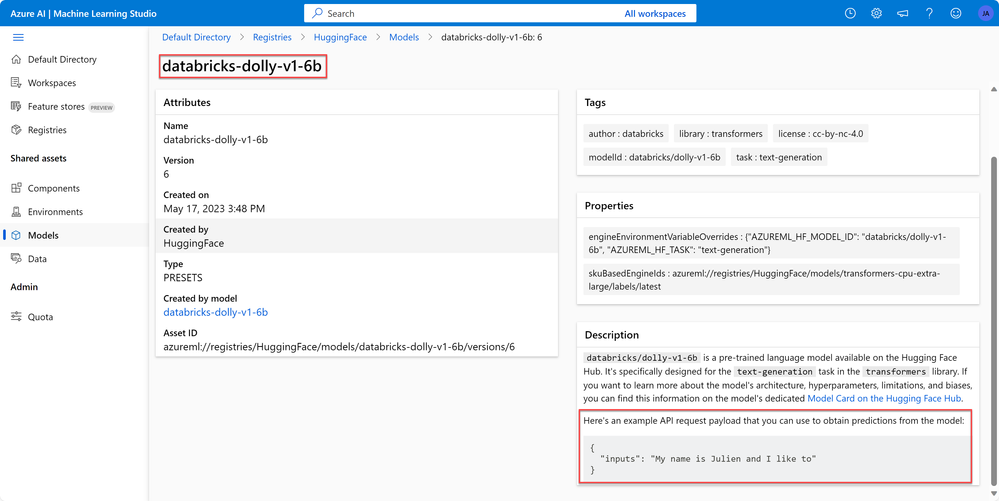Click the Models cube icon
Viewport: 999px width, 501px height.
click(17, 235)
